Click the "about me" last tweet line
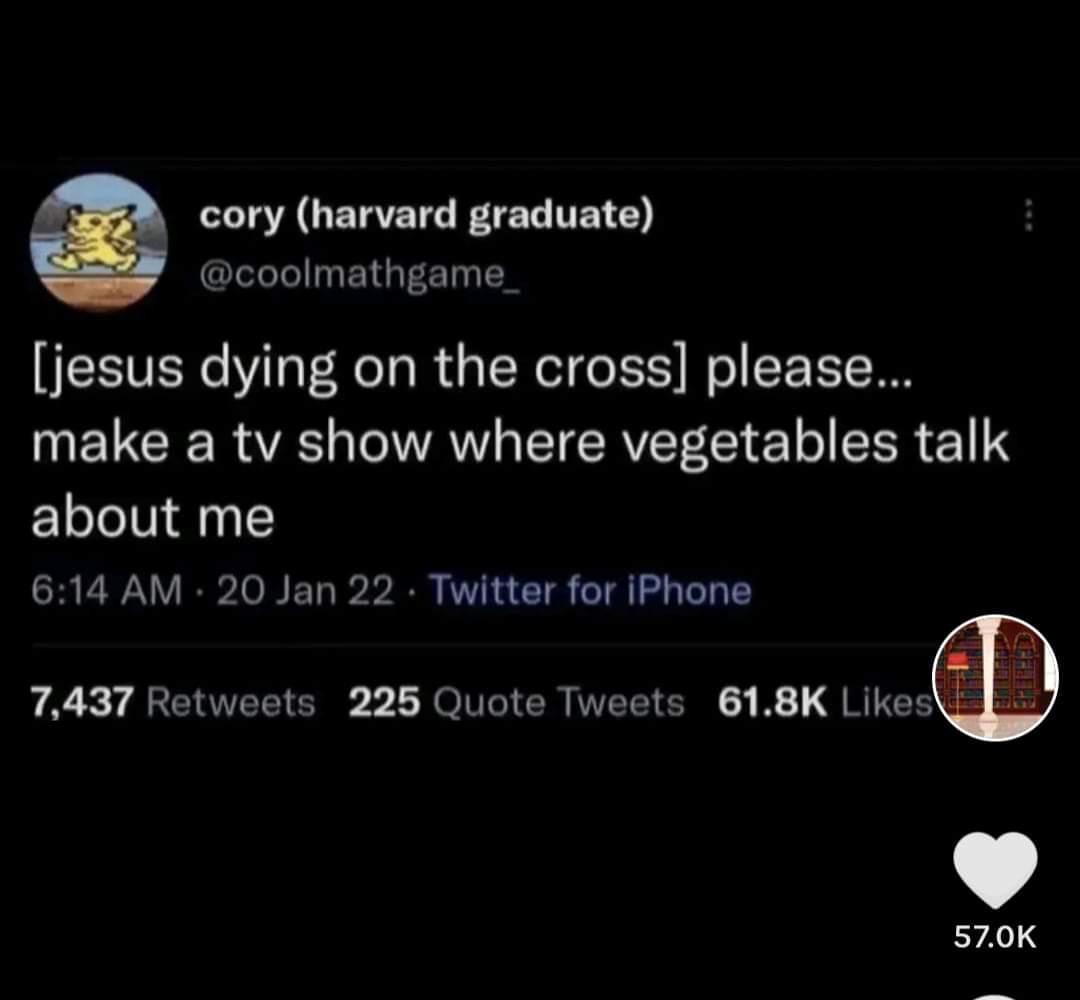This screenshot has height=1000, width=1080. point(153,517)
